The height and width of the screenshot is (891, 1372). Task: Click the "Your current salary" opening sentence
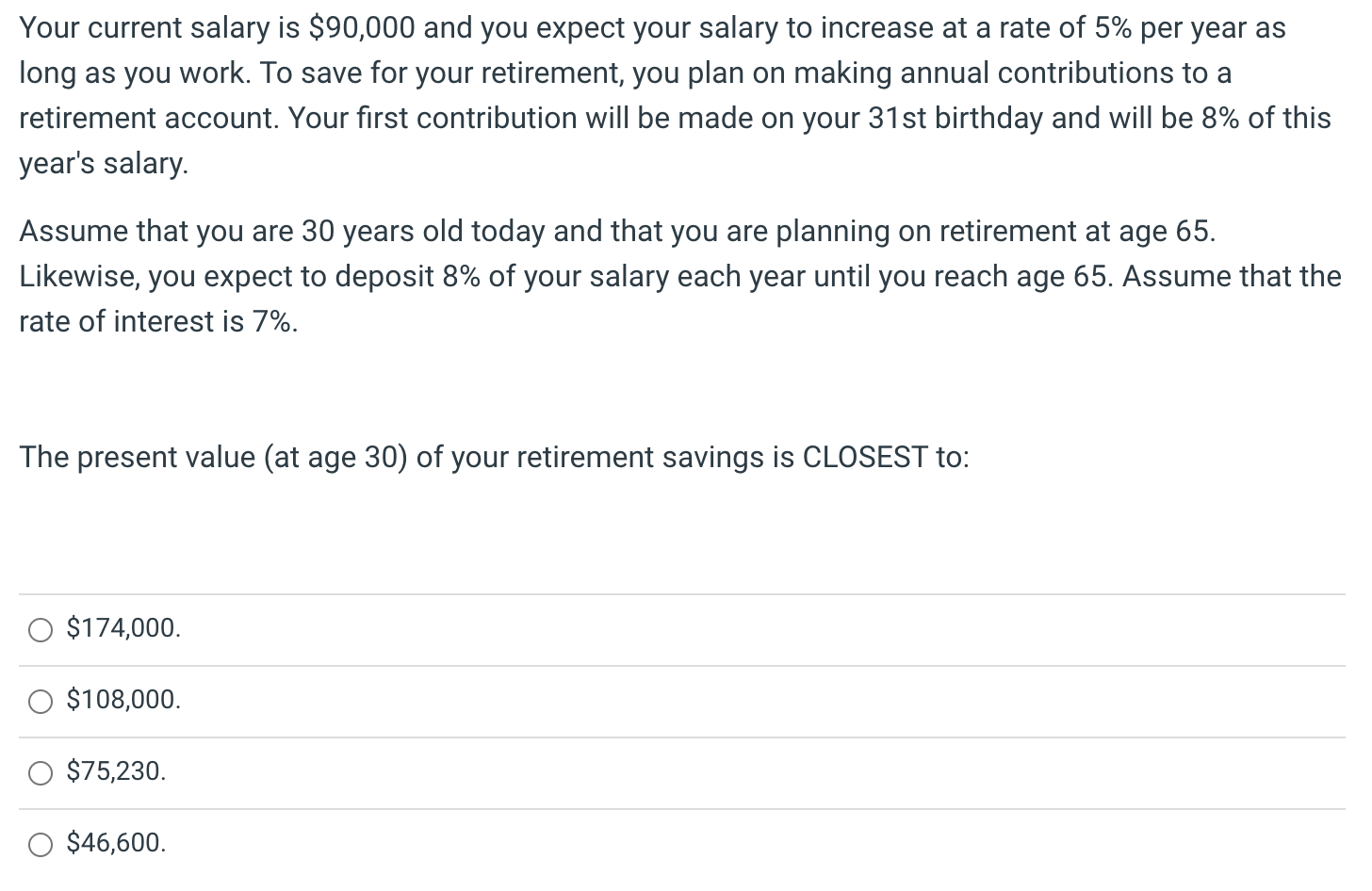click(x=146, y=27)
